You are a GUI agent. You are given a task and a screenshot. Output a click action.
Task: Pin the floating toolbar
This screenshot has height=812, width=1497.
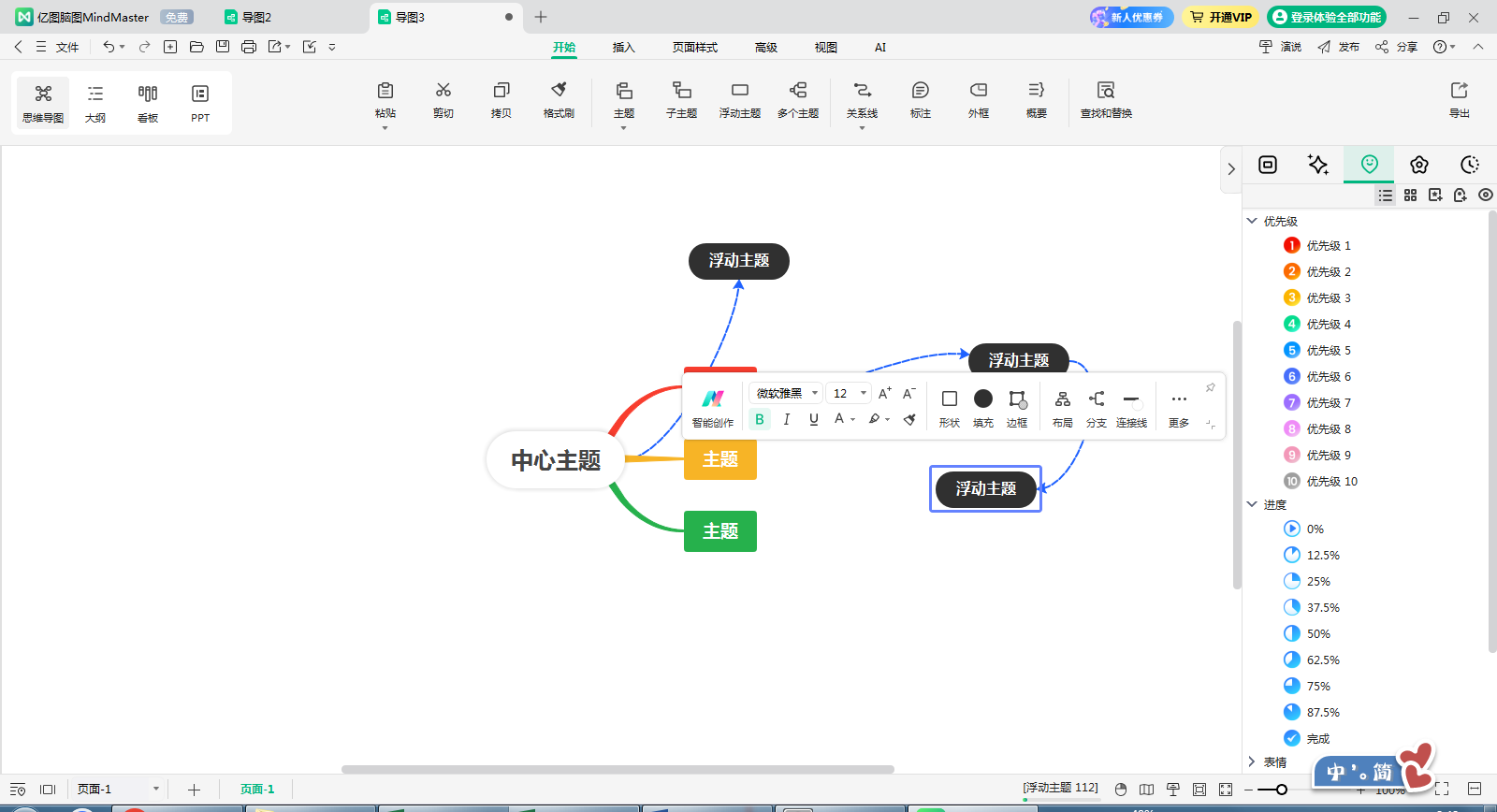point(1210,387)
